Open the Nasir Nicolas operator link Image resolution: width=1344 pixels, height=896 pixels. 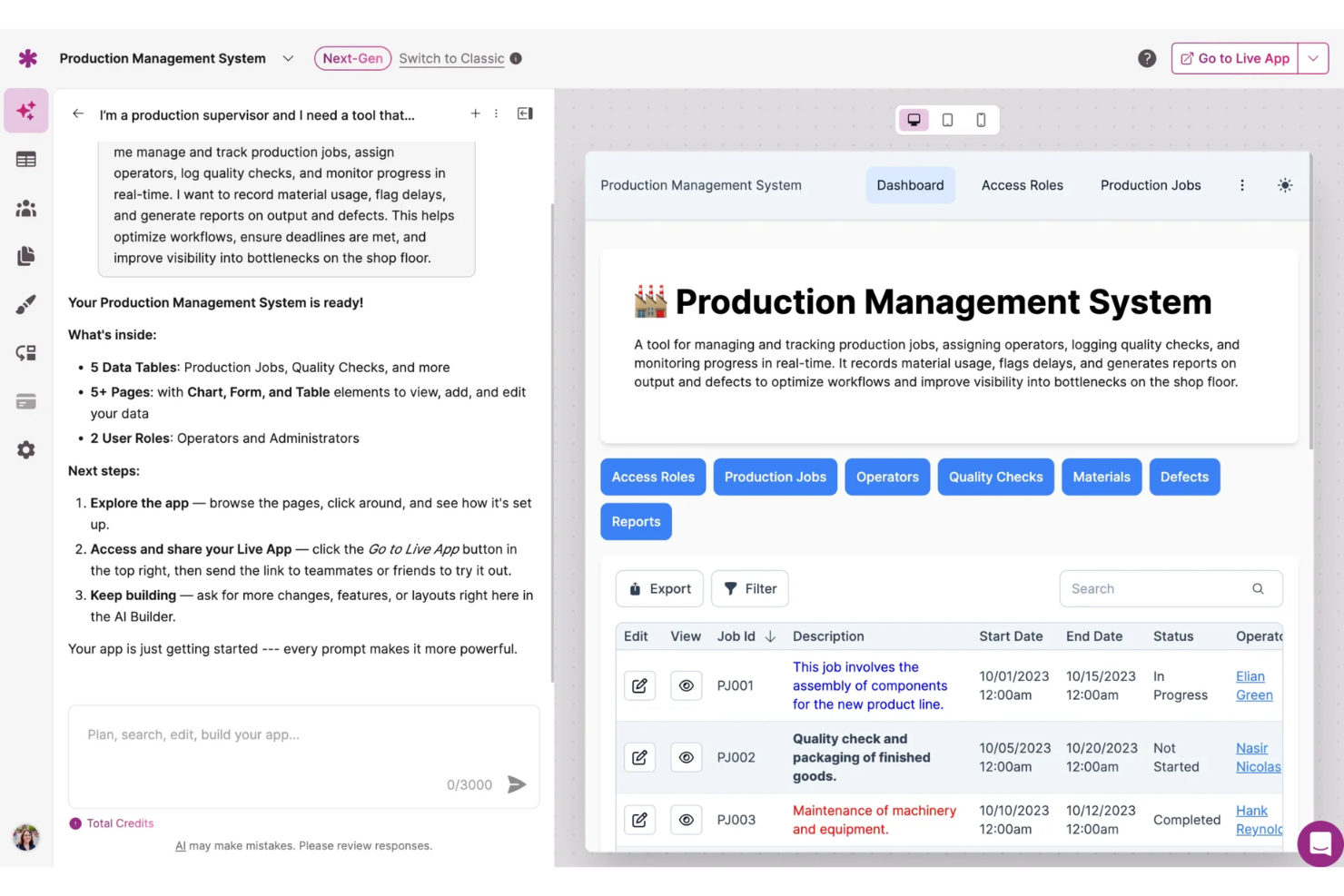click(x=1258, y=757)
